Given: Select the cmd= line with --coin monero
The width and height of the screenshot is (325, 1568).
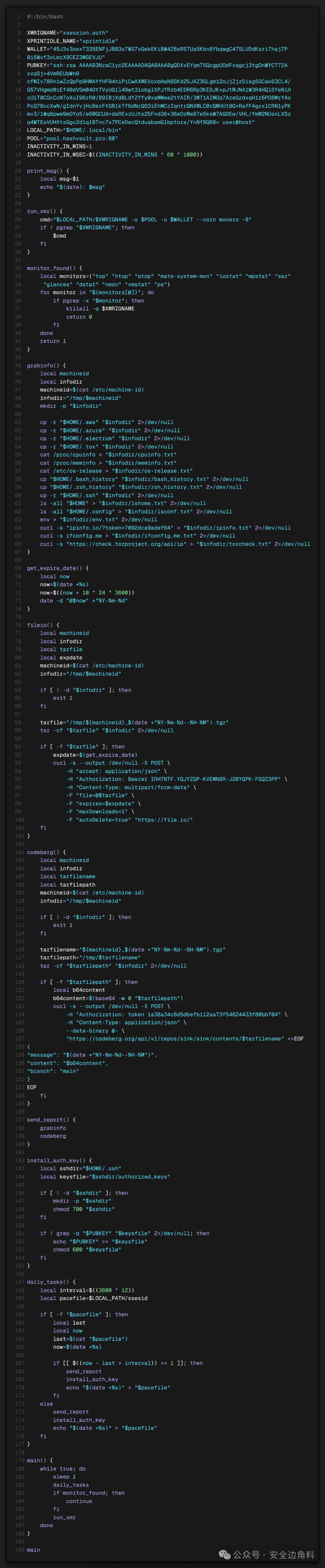Looking at the screenshot, I should tap(145, 219).
